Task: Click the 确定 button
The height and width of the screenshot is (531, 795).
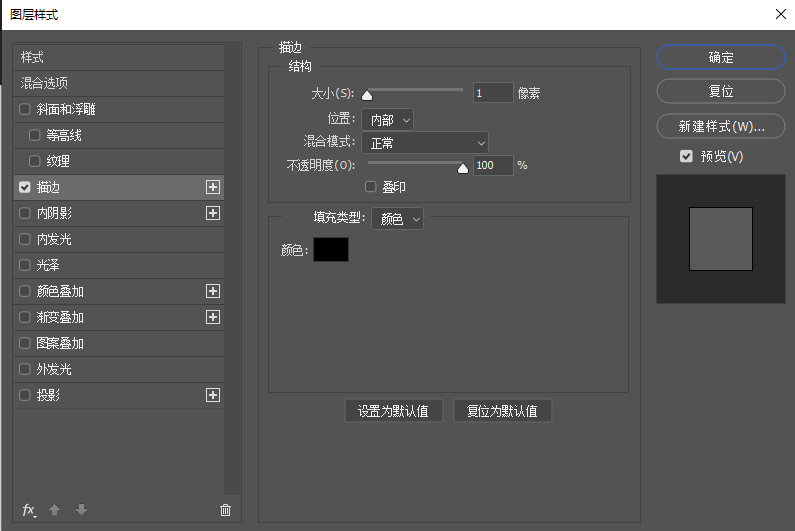Action: (x=721, y=57)
